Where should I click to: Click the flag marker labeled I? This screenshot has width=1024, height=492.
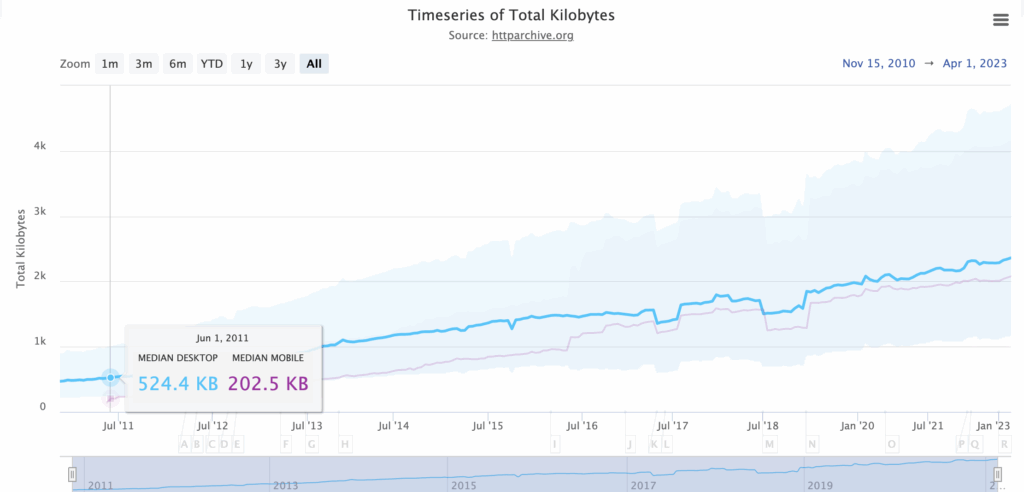tap(554, 444)
